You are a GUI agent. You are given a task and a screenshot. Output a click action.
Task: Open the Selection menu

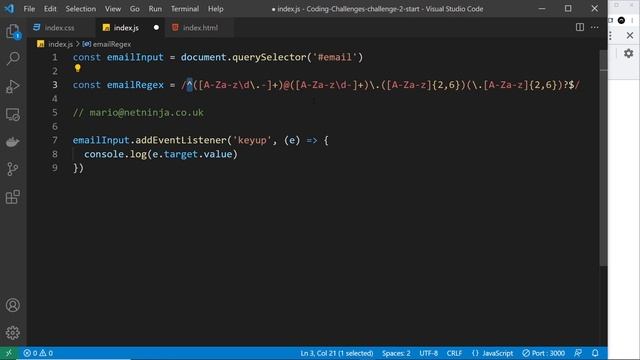click(80, 9)
